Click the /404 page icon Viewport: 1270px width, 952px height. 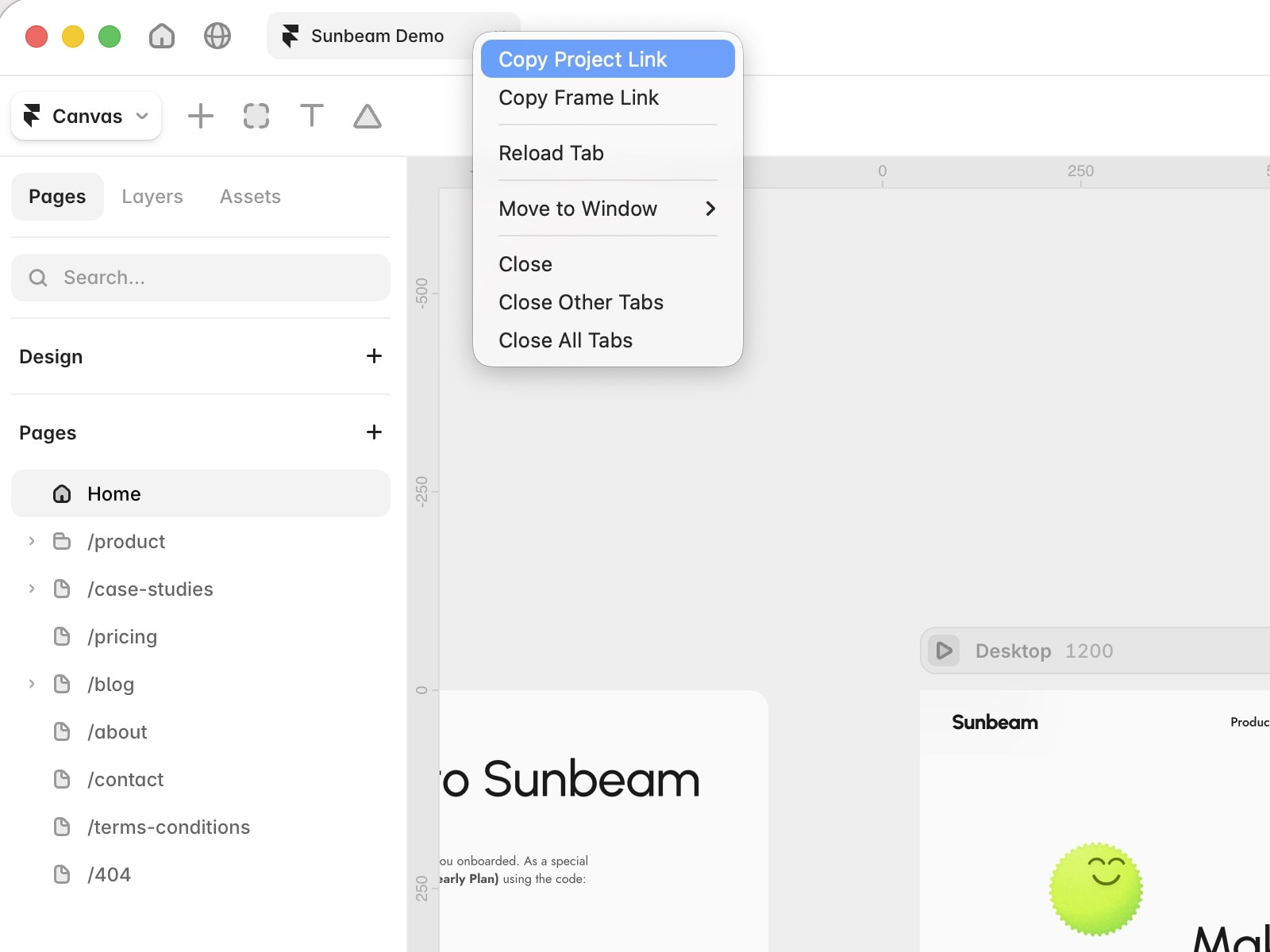(62, 874)
